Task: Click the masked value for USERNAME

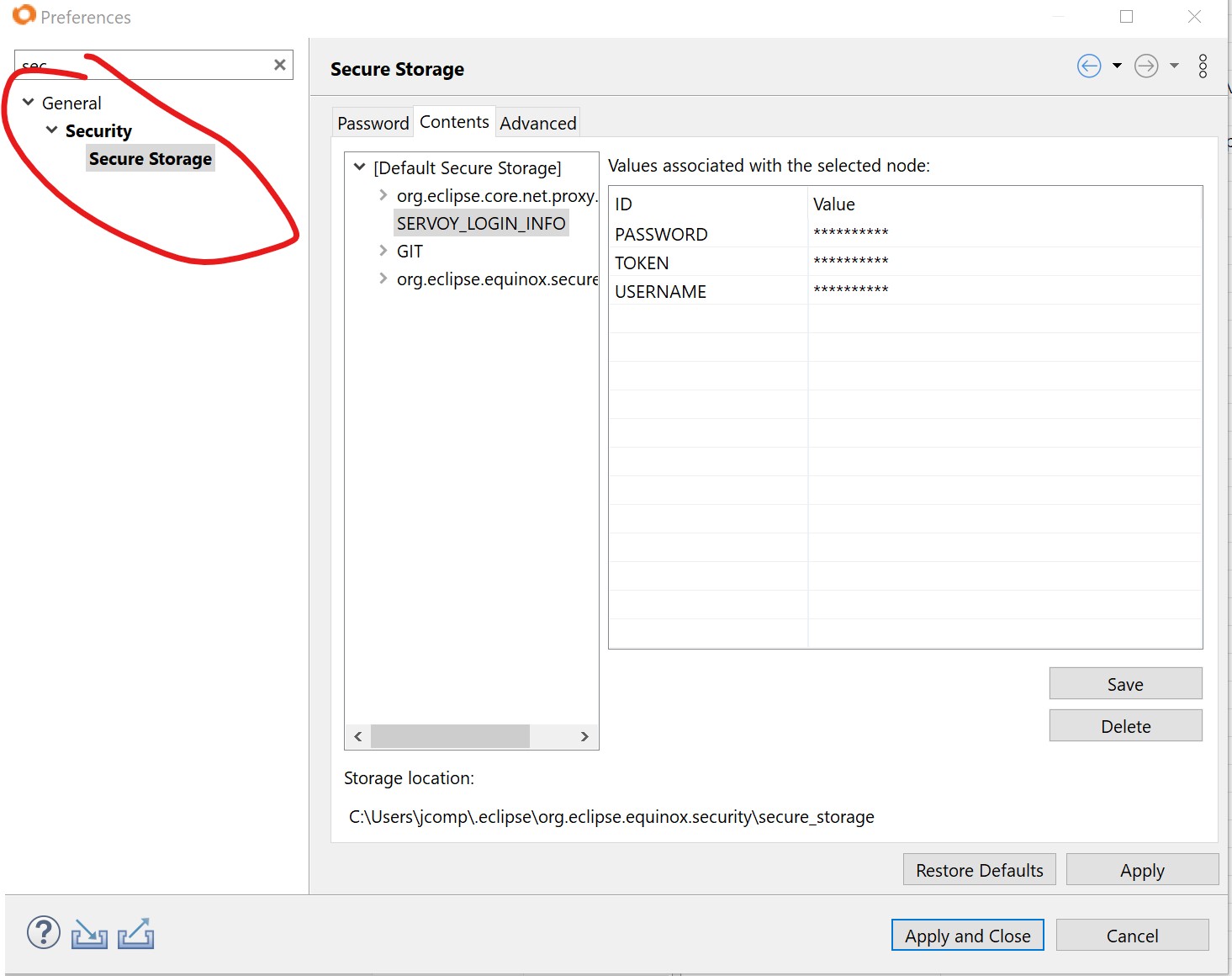Action: coord(851,290)
